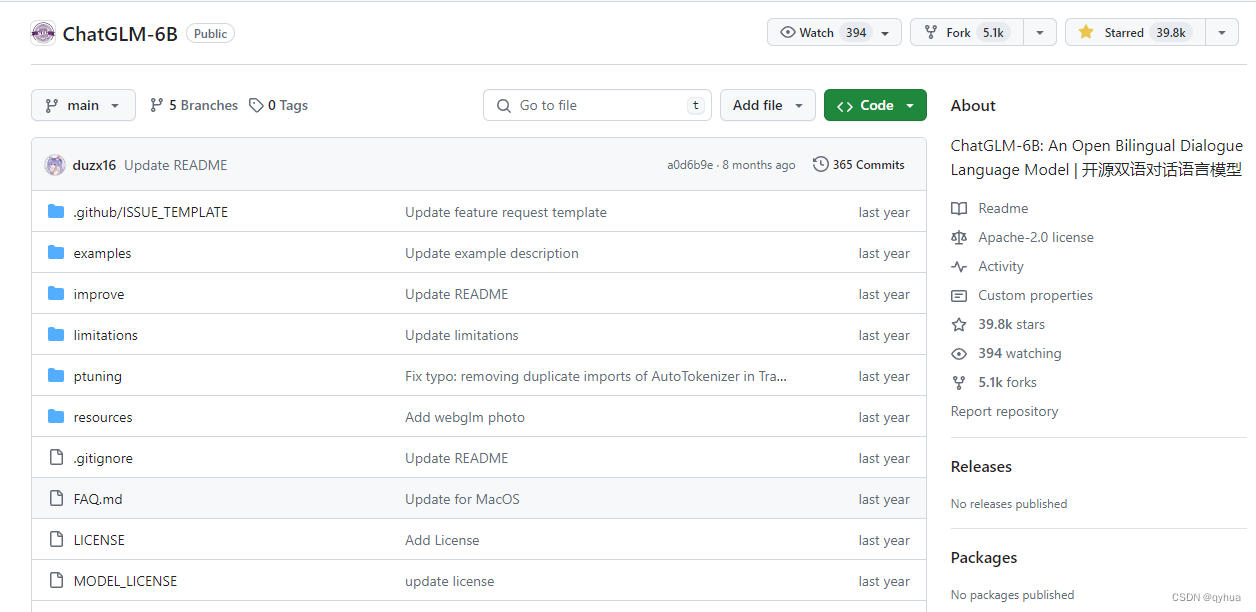Expand the Add file dropdown
The height and width of the screenshot is (612, 1256).
coord(768,105)
